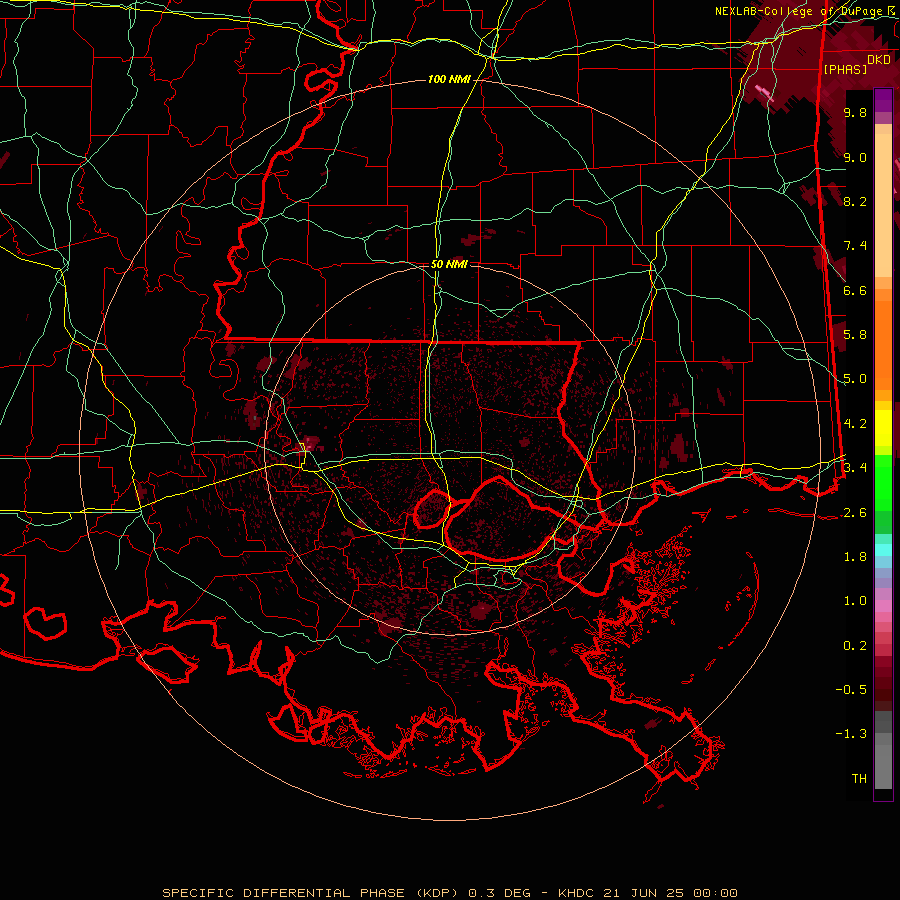Image resolution: width=900 pixels, height=900 pixels.
Task: Click the 2.6 value on the scale
Action: coord(855,513)
